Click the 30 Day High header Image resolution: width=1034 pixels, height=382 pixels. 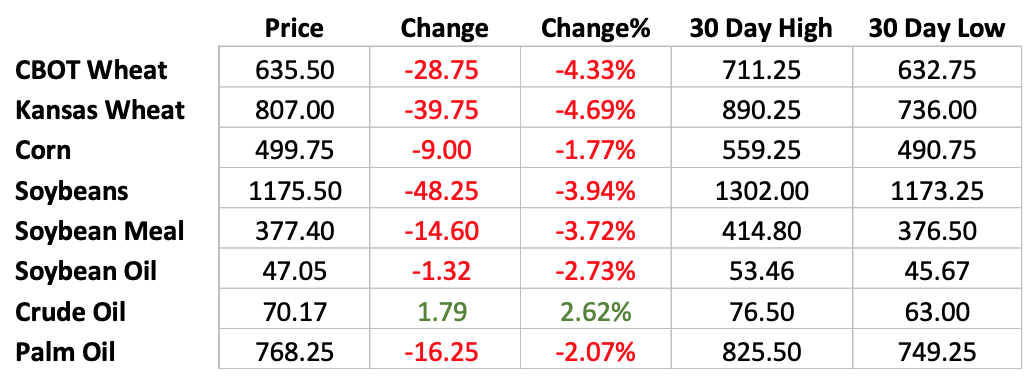click(x=761, y=28)
